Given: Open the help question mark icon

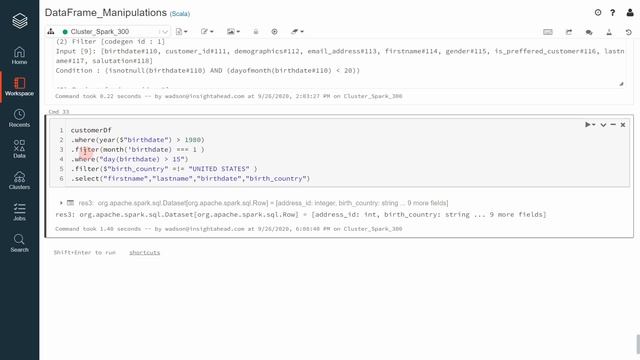Looking at the screenshot, I should 613,13.
